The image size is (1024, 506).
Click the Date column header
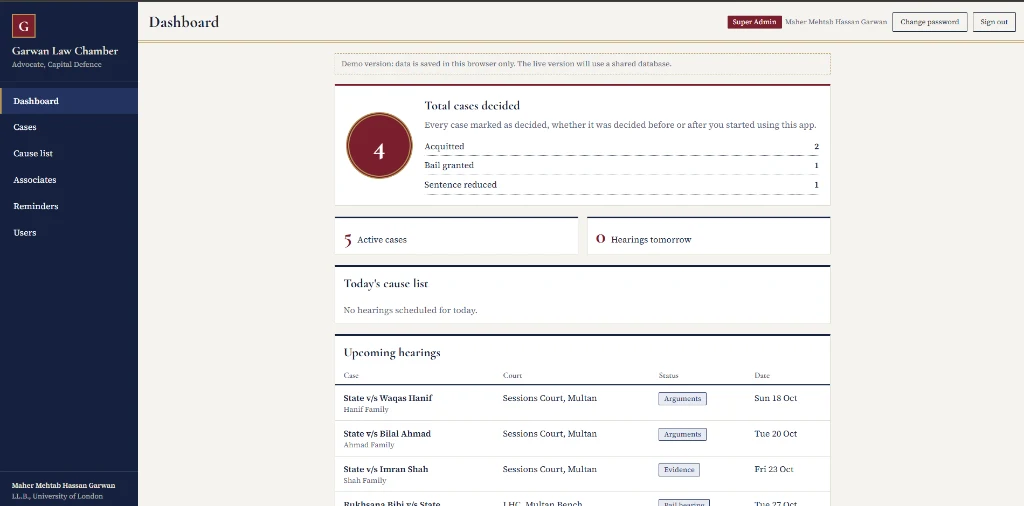(x=761, y=375)
